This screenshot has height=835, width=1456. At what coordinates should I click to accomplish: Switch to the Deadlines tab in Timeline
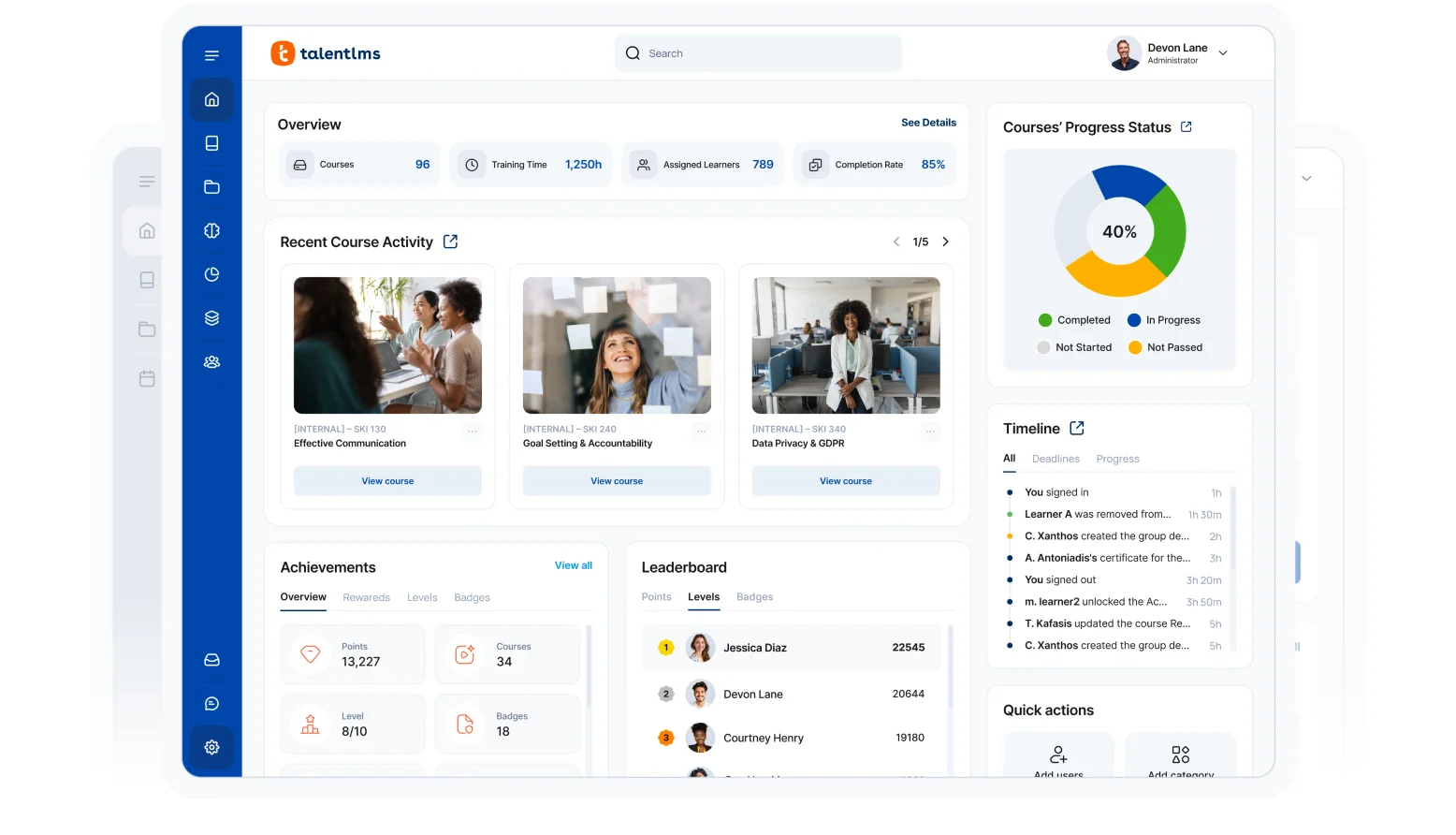click(x=1056, y=459)
